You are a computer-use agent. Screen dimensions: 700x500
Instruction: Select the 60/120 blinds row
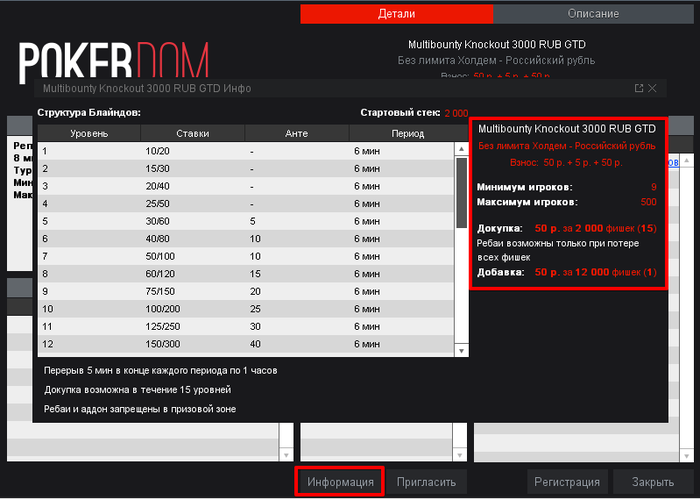pyautogui.click(x=246, y=274)
